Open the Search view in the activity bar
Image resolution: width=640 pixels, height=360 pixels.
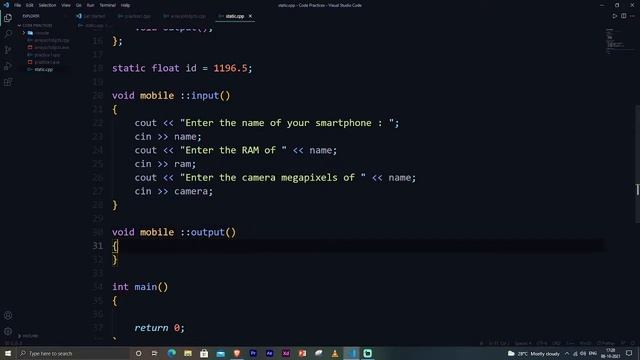[x=8, y=34]
